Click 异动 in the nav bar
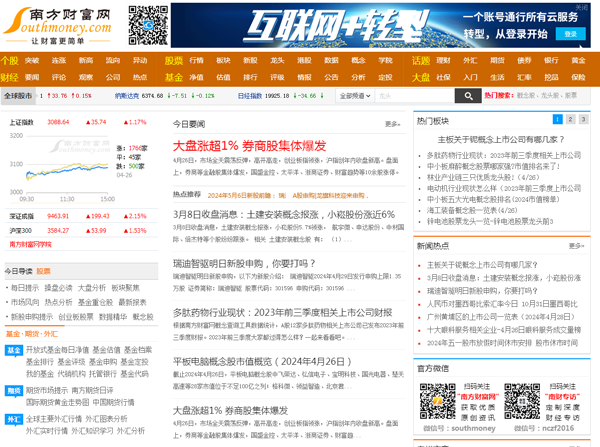The width and height of the screenshot is (600, 447). (x=140, y=60)
